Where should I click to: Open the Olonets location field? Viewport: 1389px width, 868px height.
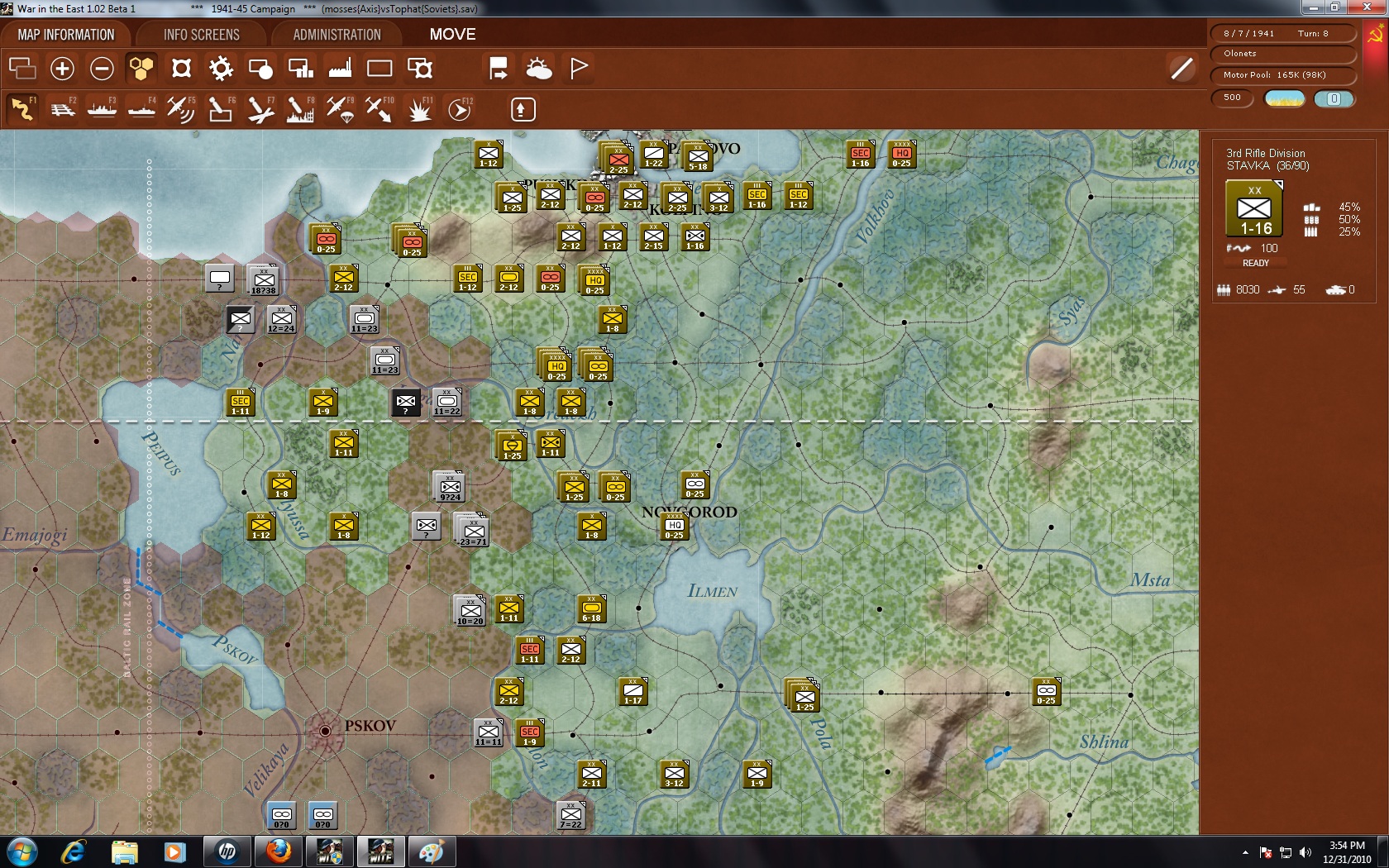tap(1282, 54)
